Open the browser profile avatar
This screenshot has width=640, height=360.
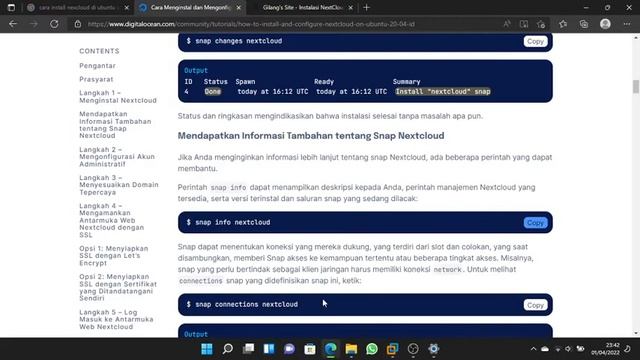605,24
